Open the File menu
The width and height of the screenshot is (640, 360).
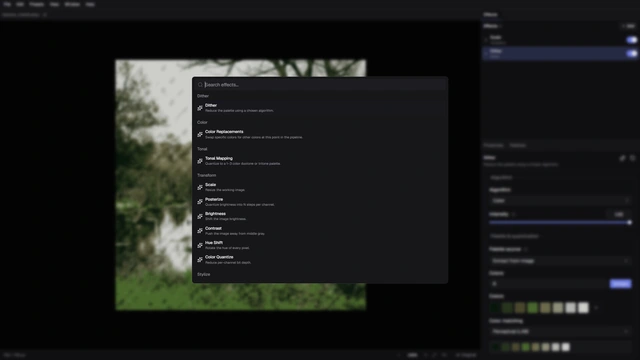pyautogui.click(x=7, y=4)
